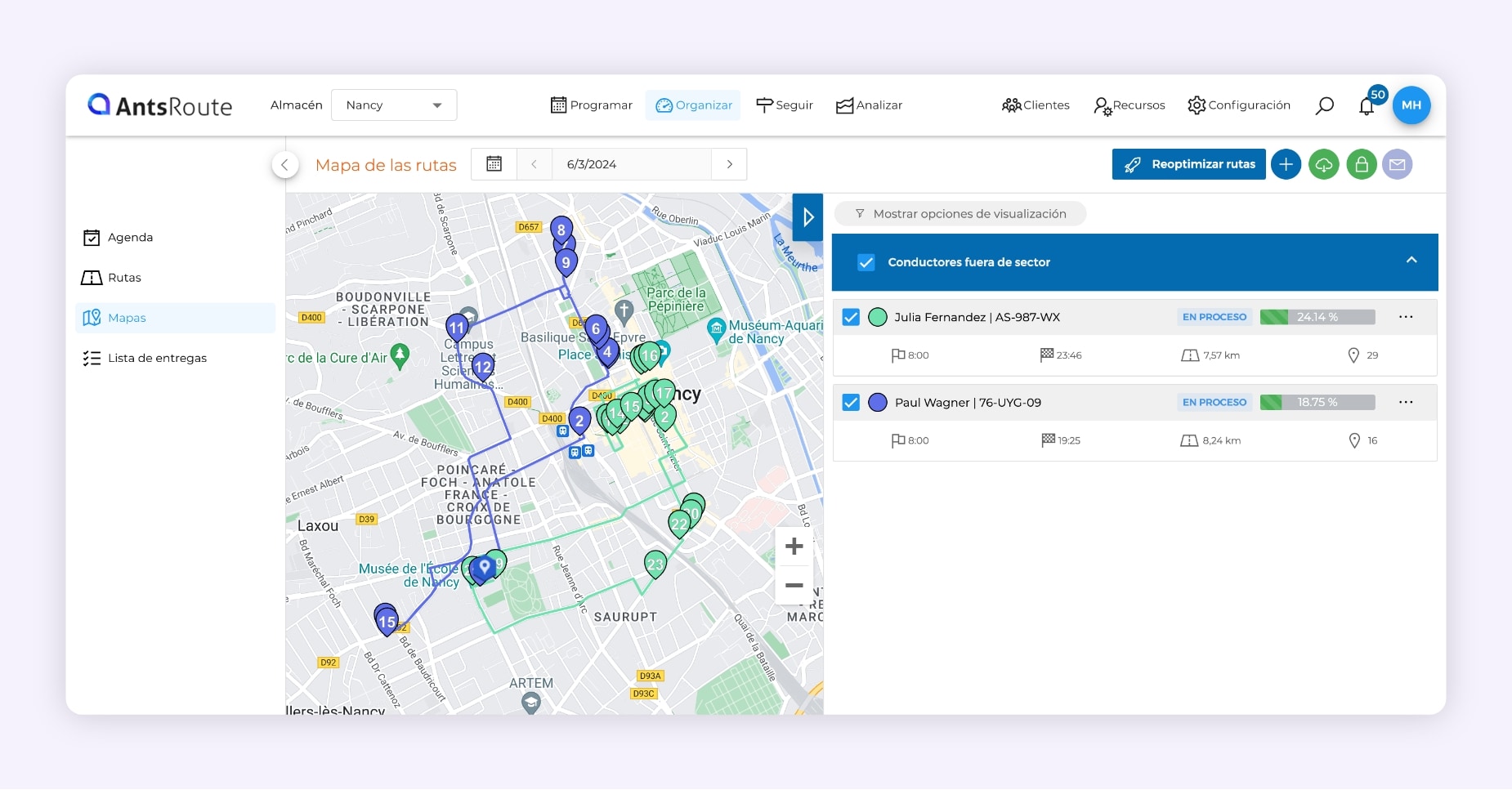The width and height of the screenshot is (1512, 790).
Task: Expand the map with blue arrow tab
Action: (x=807, y=217)
